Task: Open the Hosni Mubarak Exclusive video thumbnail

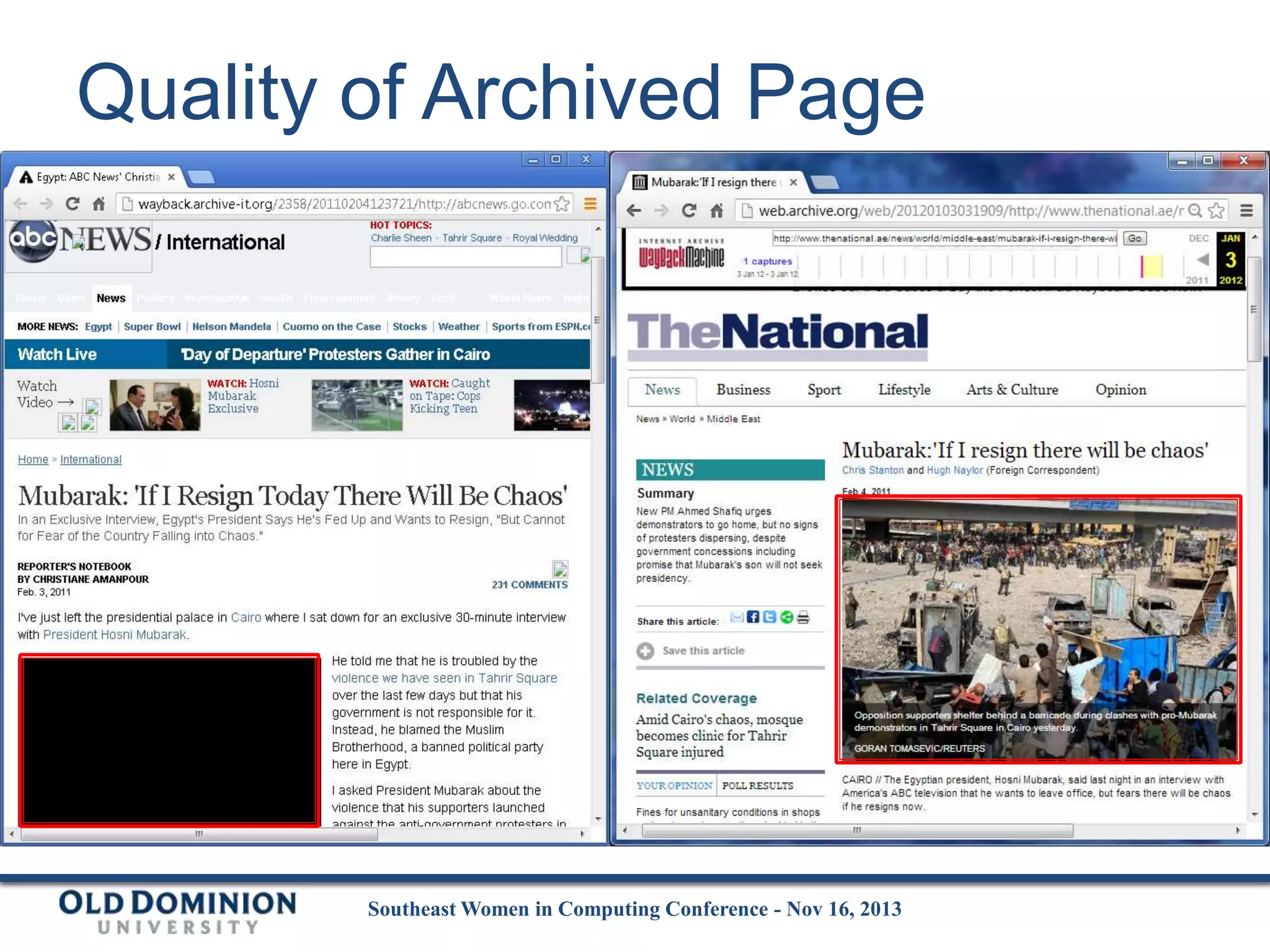Action: tap(155, 405)
